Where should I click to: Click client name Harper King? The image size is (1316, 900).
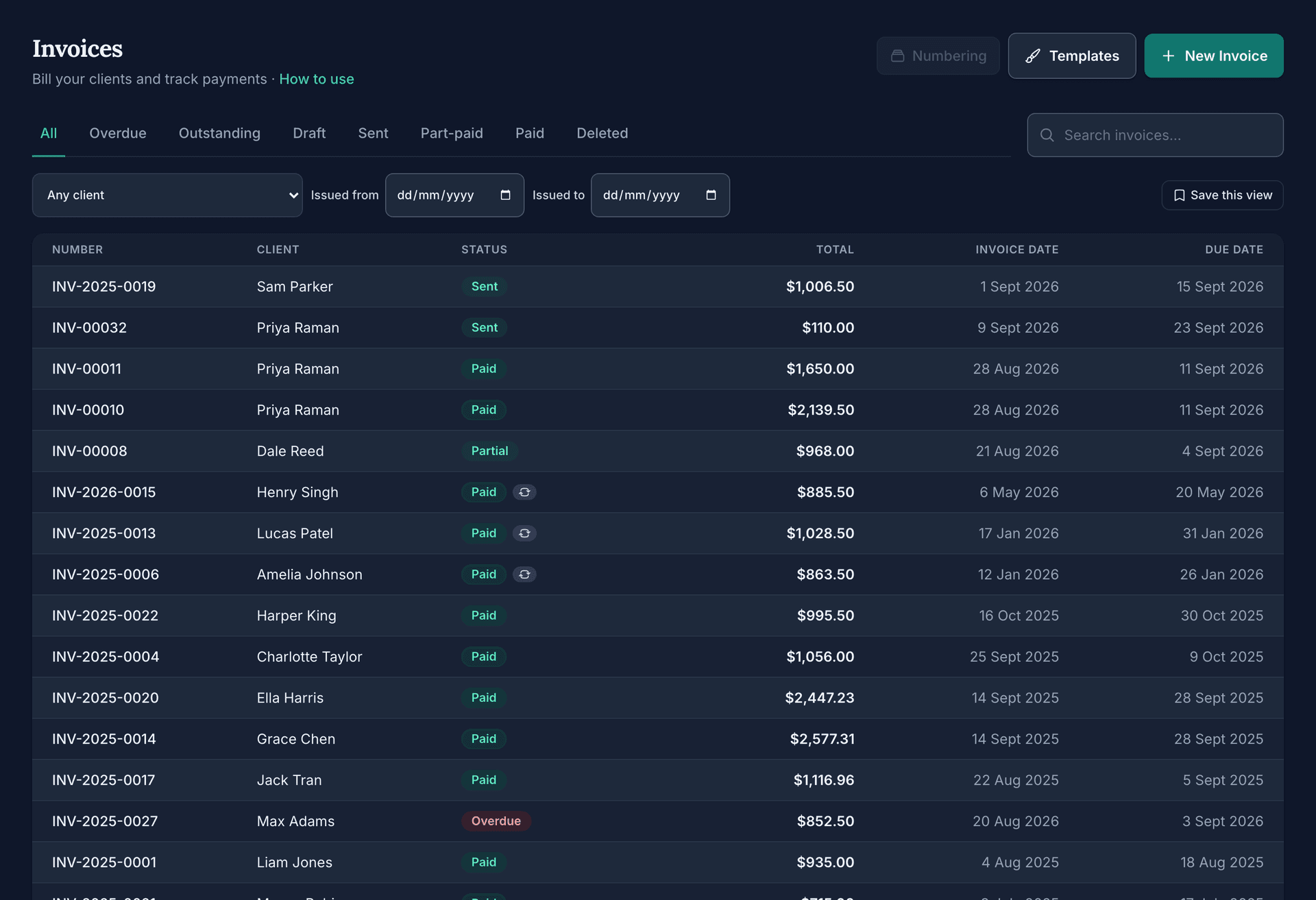point(296,616)
